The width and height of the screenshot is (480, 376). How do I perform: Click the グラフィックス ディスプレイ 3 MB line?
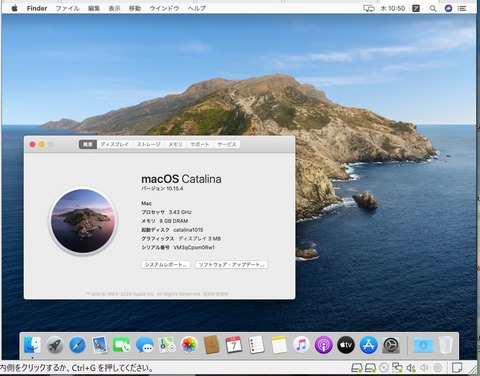pos(181,239)
